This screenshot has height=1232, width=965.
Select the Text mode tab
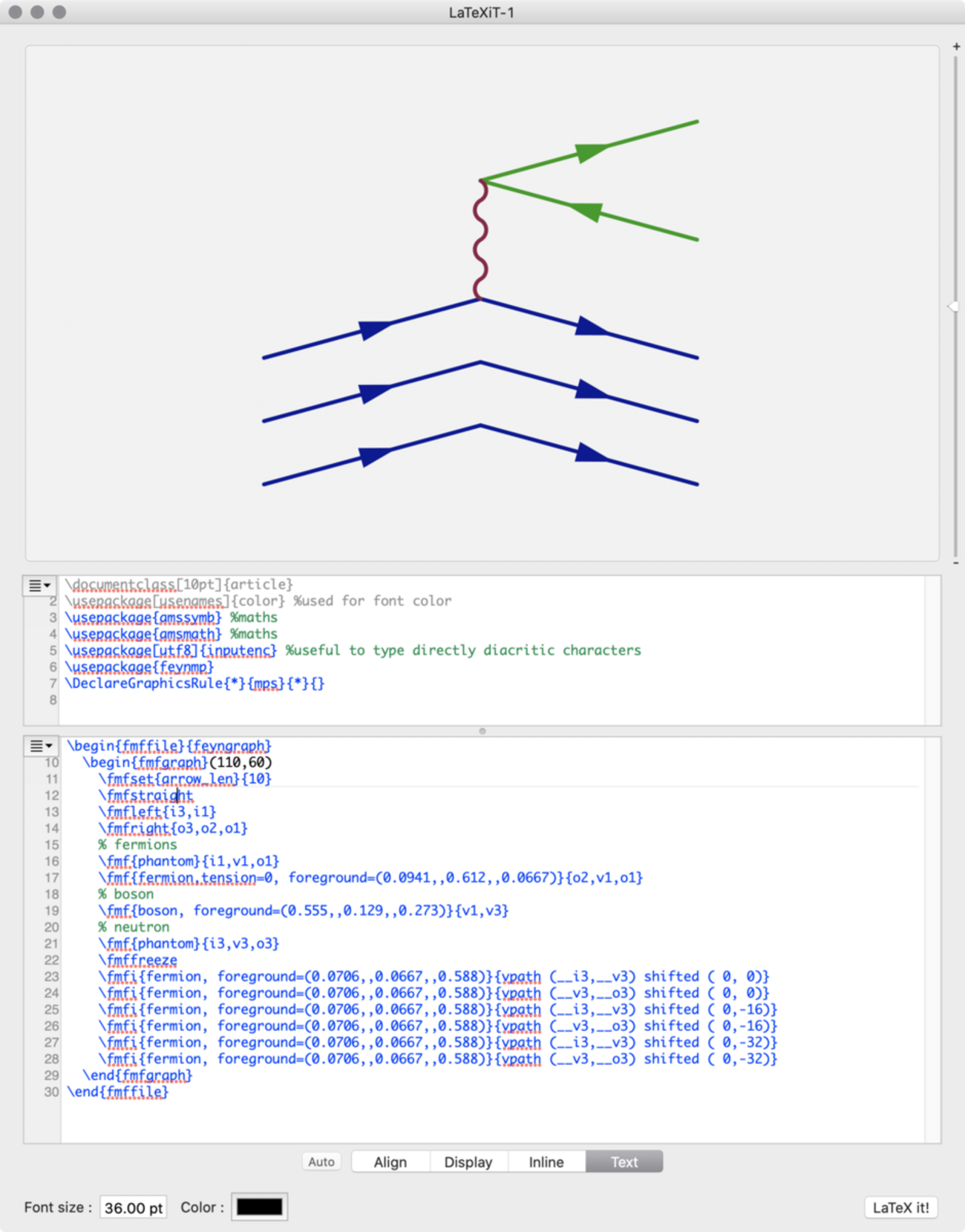pyautogui.click(x=624, y=1161)
